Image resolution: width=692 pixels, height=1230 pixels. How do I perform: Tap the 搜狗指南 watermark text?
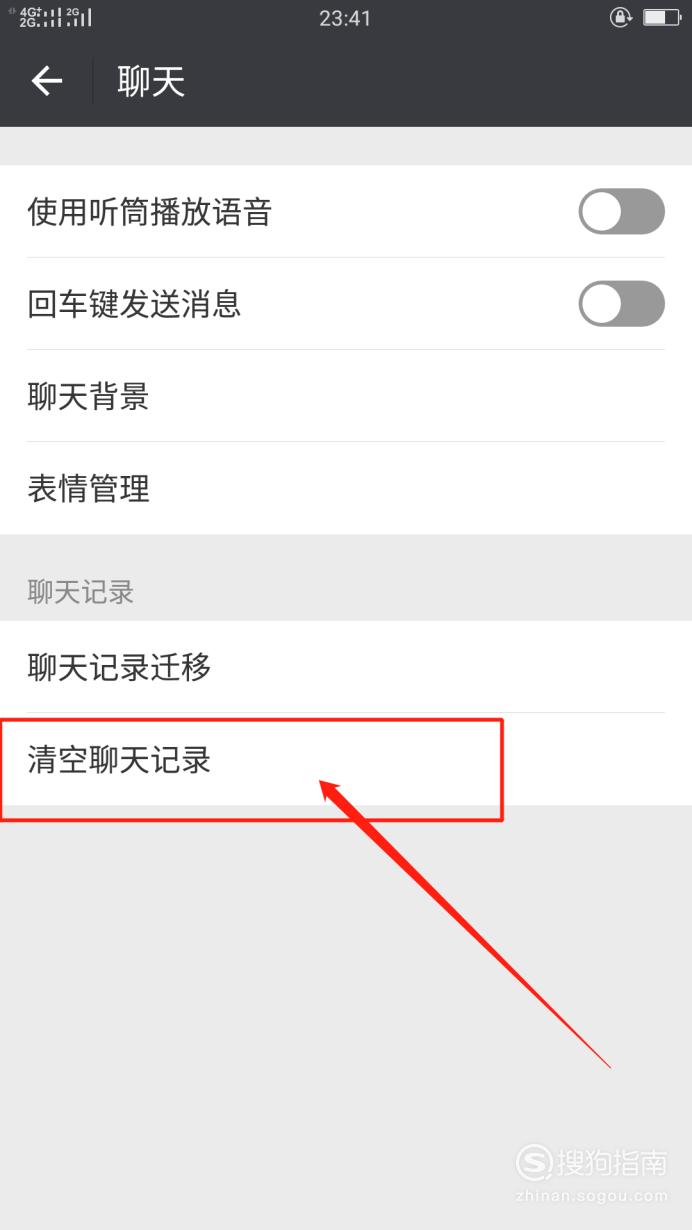(612, 1162)
